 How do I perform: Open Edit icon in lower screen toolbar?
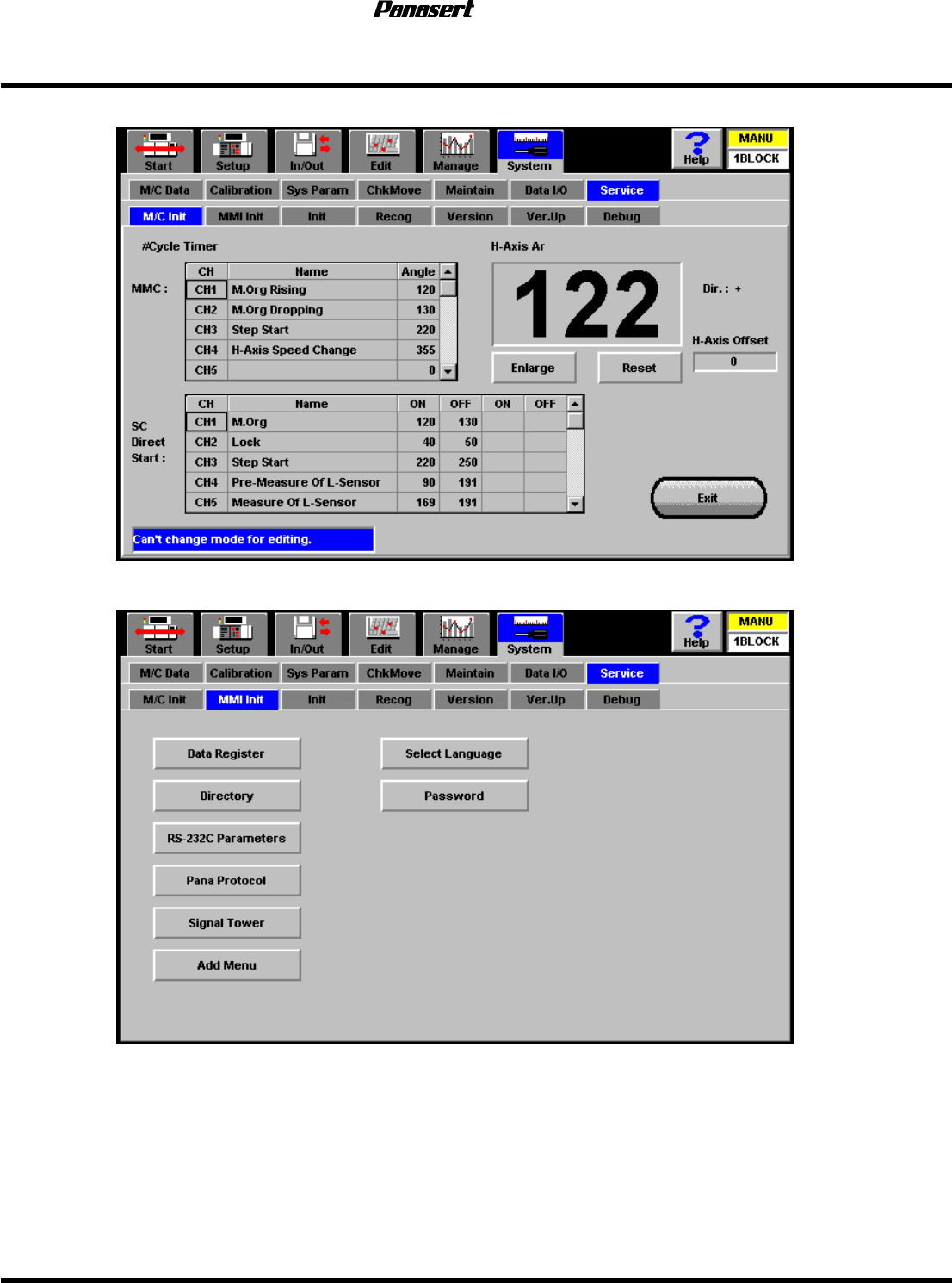pos(382,635)
